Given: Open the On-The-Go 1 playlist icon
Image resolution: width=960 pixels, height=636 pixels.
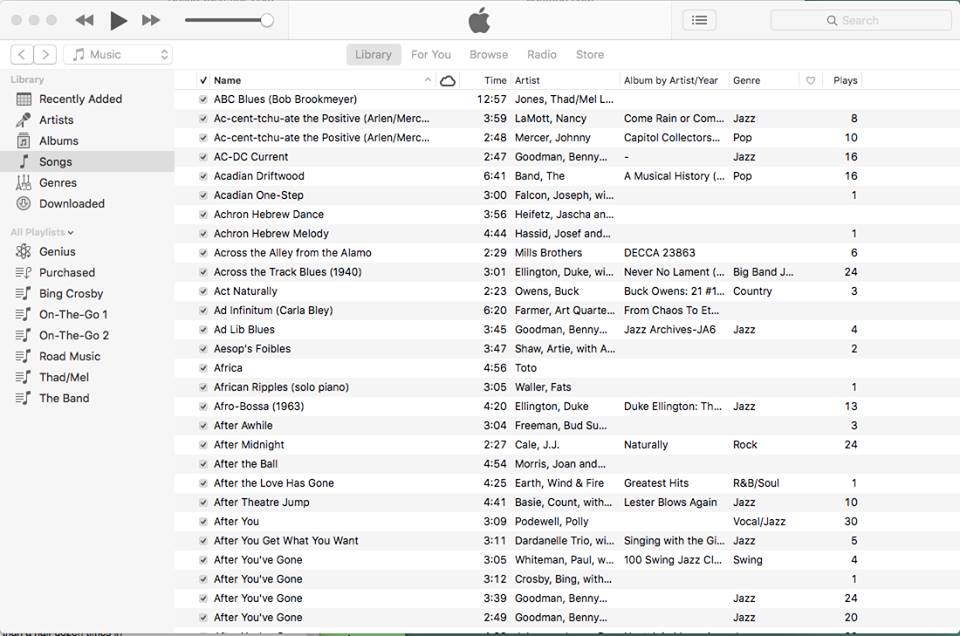Looking at the screenshot, I should coord(23,314).
